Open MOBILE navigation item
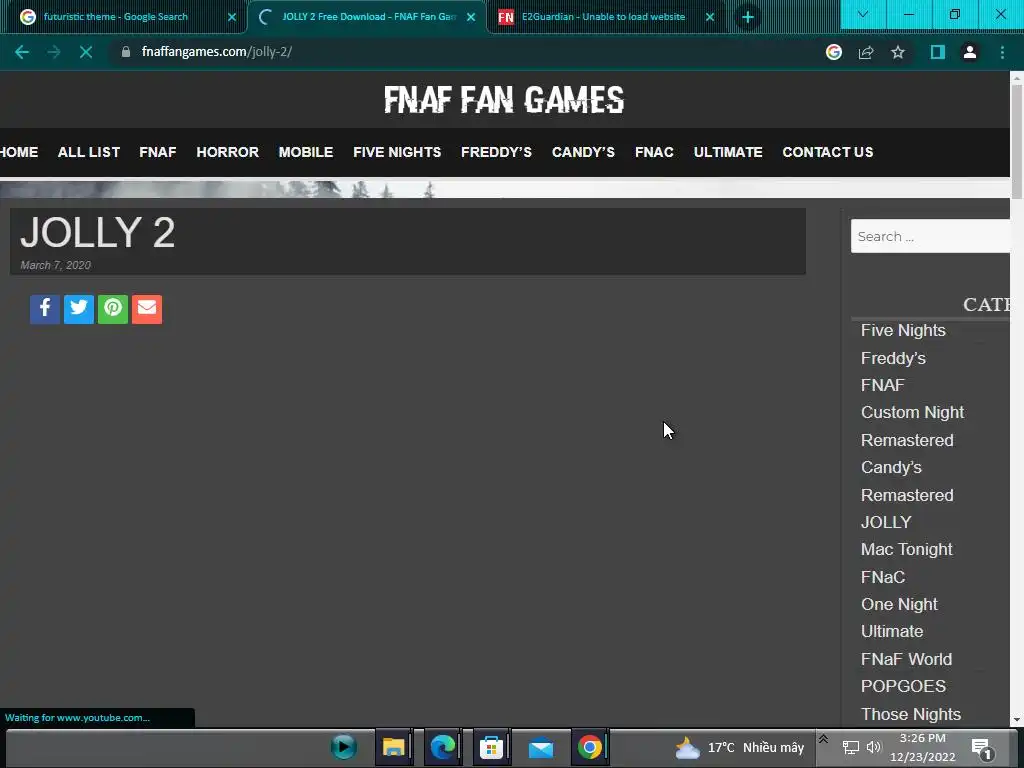 point(306,152)
